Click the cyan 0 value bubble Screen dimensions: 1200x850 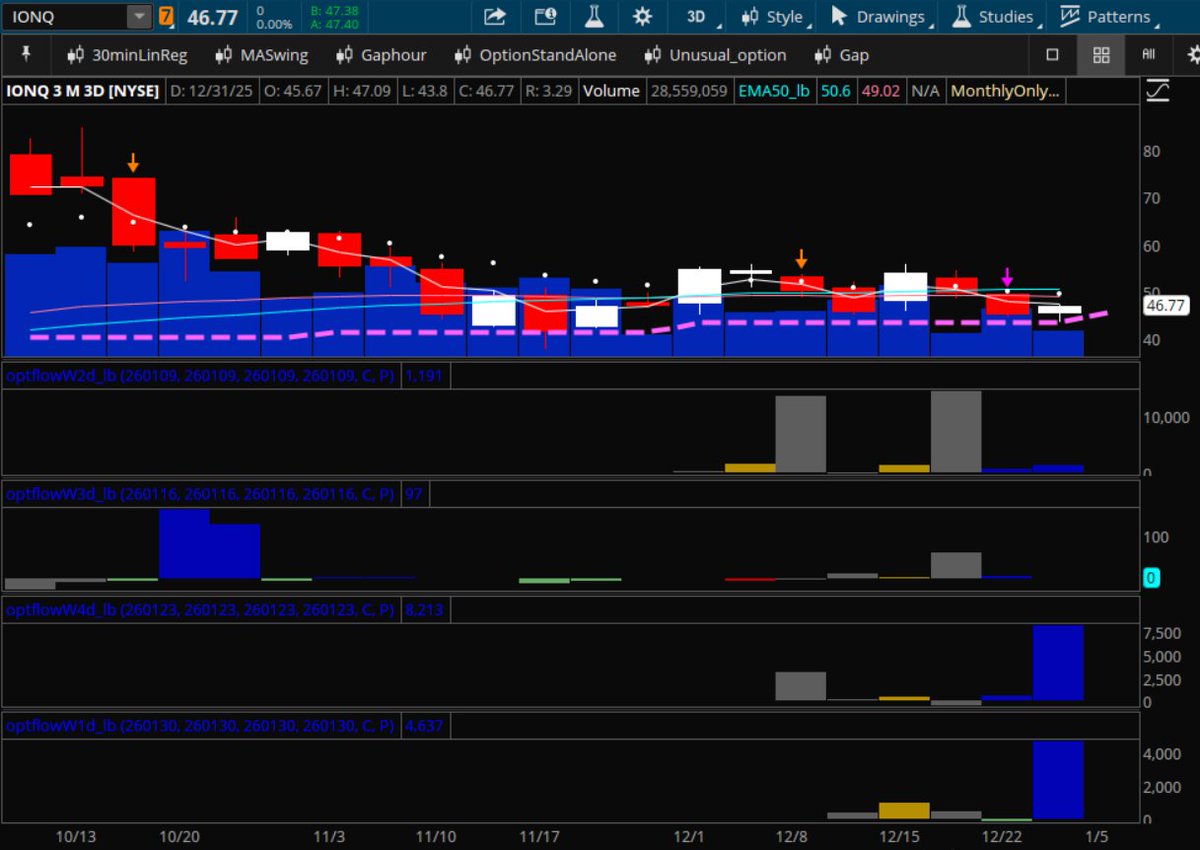[x=1151, y=578]
